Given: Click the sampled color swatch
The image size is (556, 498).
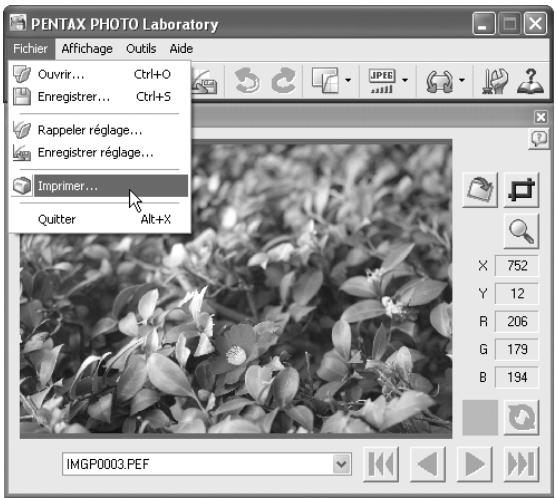Looking at the screenshot, I should pyautogui.click(x=480, y=418).
